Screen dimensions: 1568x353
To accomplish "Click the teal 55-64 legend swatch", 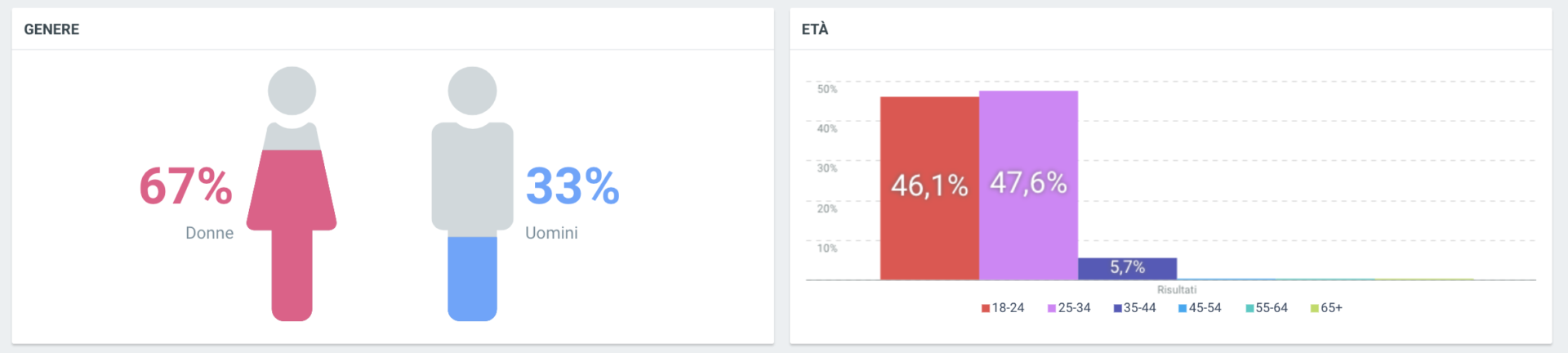I will 1249,308.
